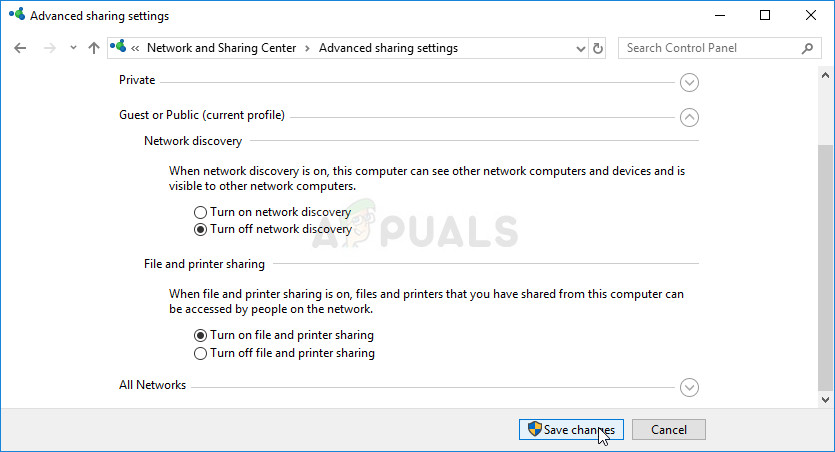Select Turn off network discovery
This screenshot has width=835, height=452.
point(201,229)
